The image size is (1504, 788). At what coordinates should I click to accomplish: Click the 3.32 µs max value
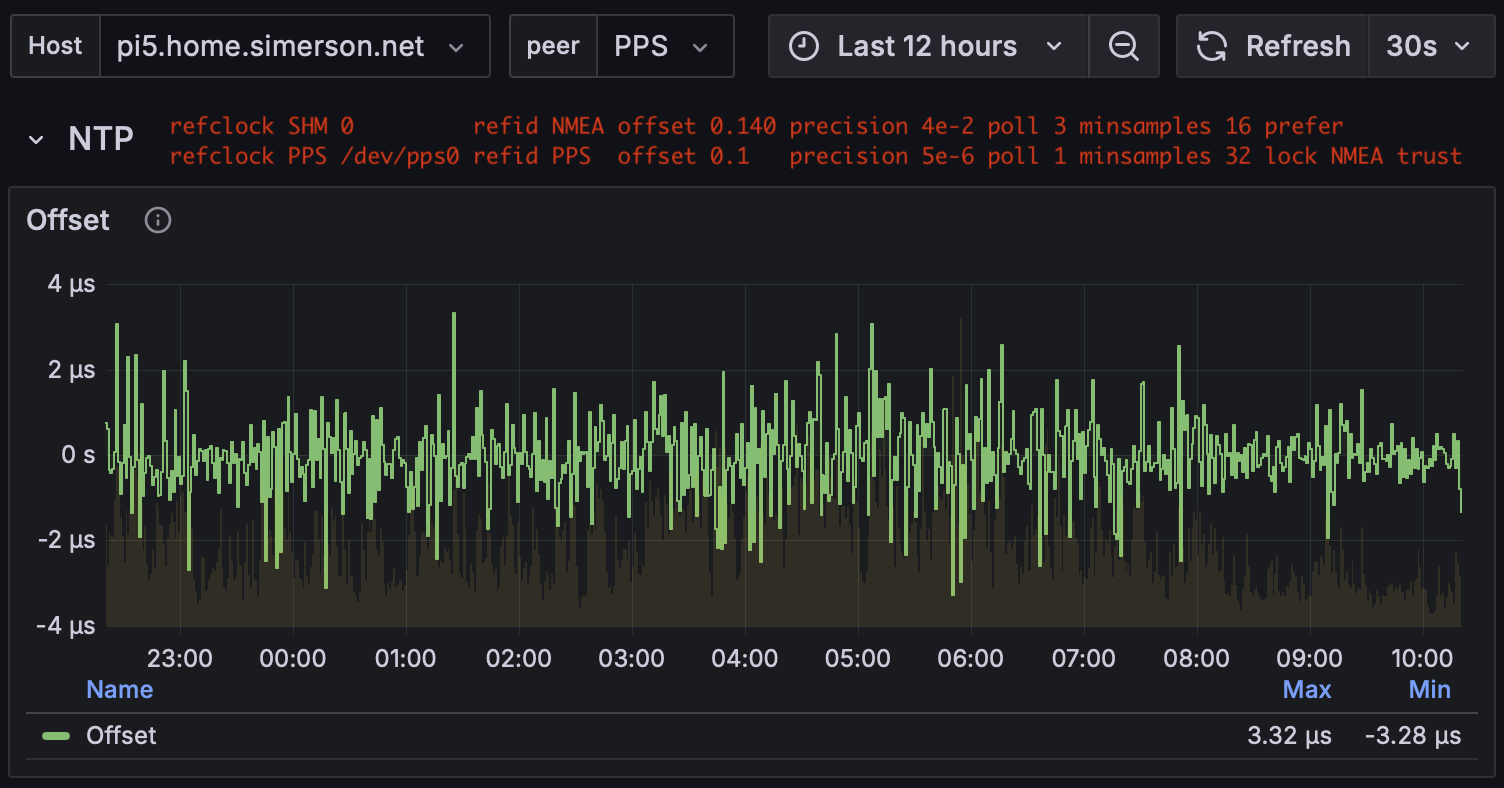coord(1289,736)
